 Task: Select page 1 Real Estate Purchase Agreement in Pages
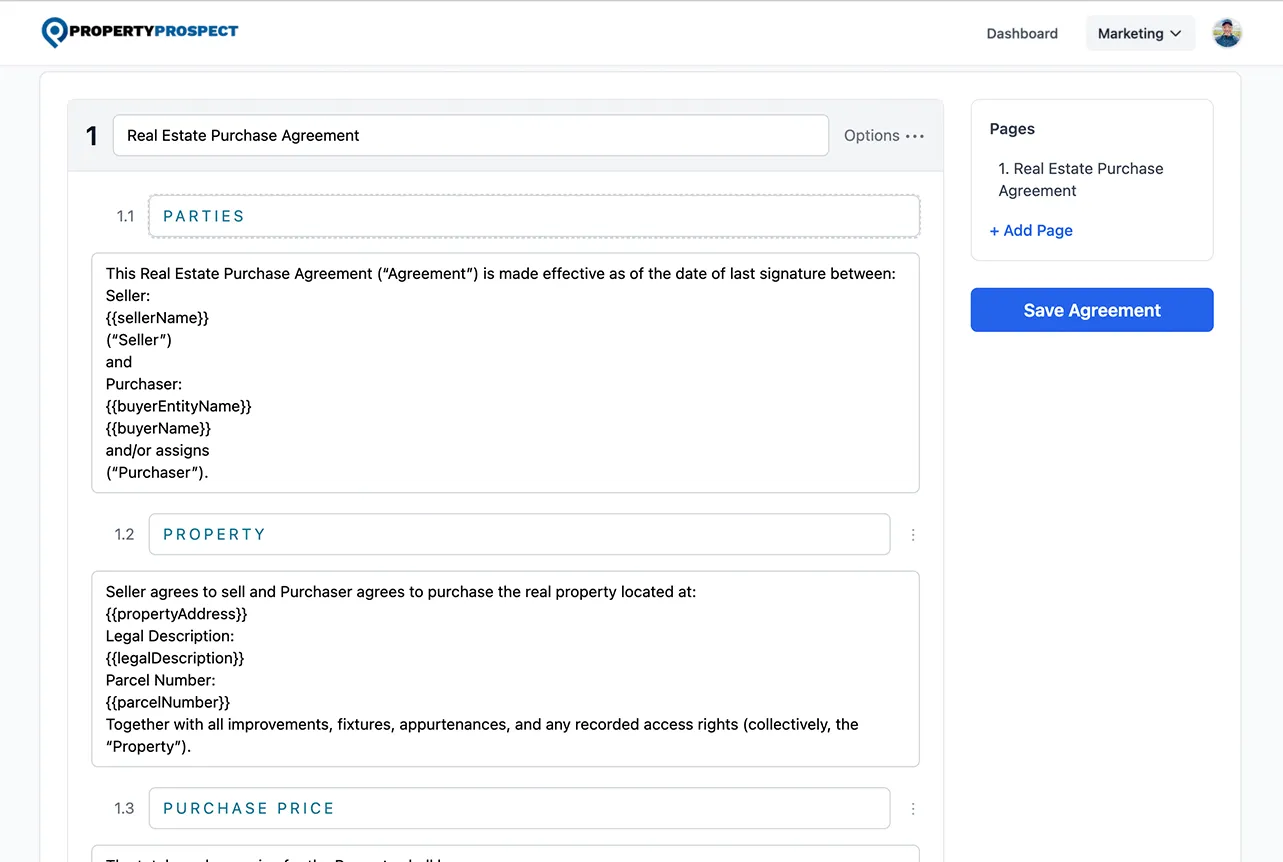pos(1080,179)
